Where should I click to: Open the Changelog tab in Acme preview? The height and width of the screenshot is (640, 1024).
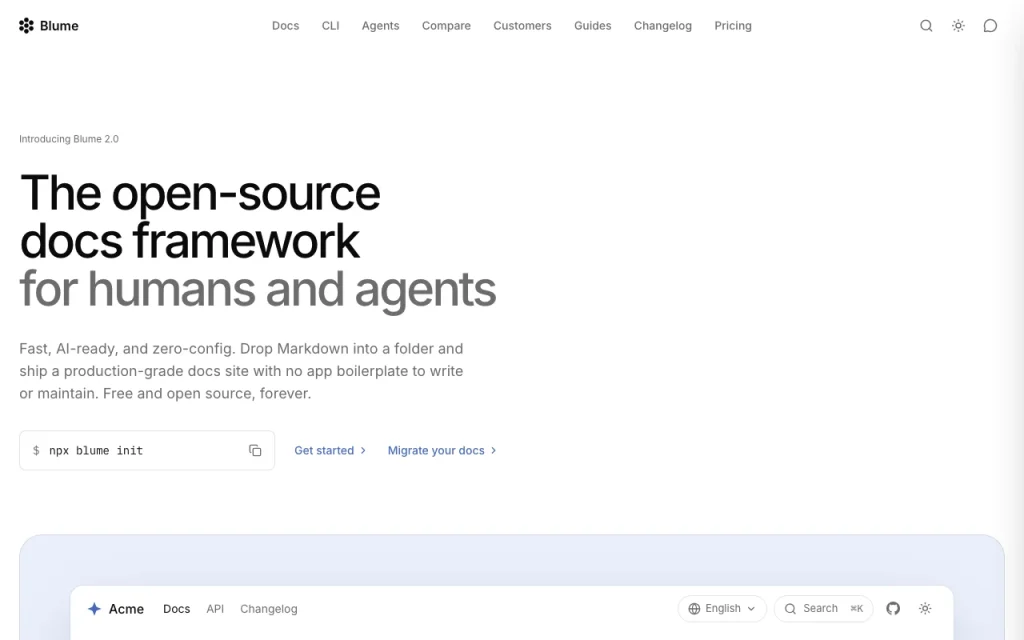coord(268,609)
